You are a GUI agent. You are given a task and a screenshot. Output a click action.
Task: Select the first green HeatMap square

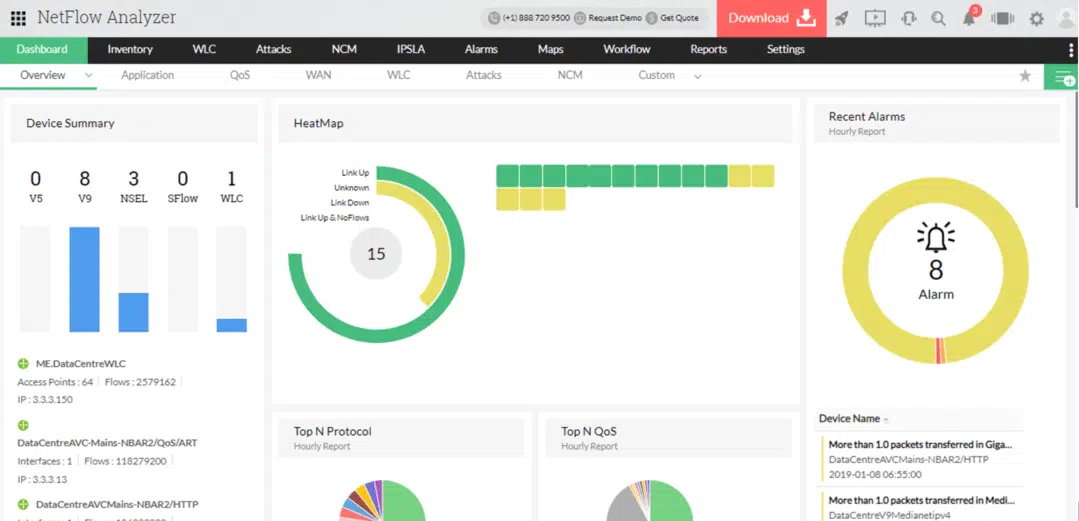[x=507, y=176]
